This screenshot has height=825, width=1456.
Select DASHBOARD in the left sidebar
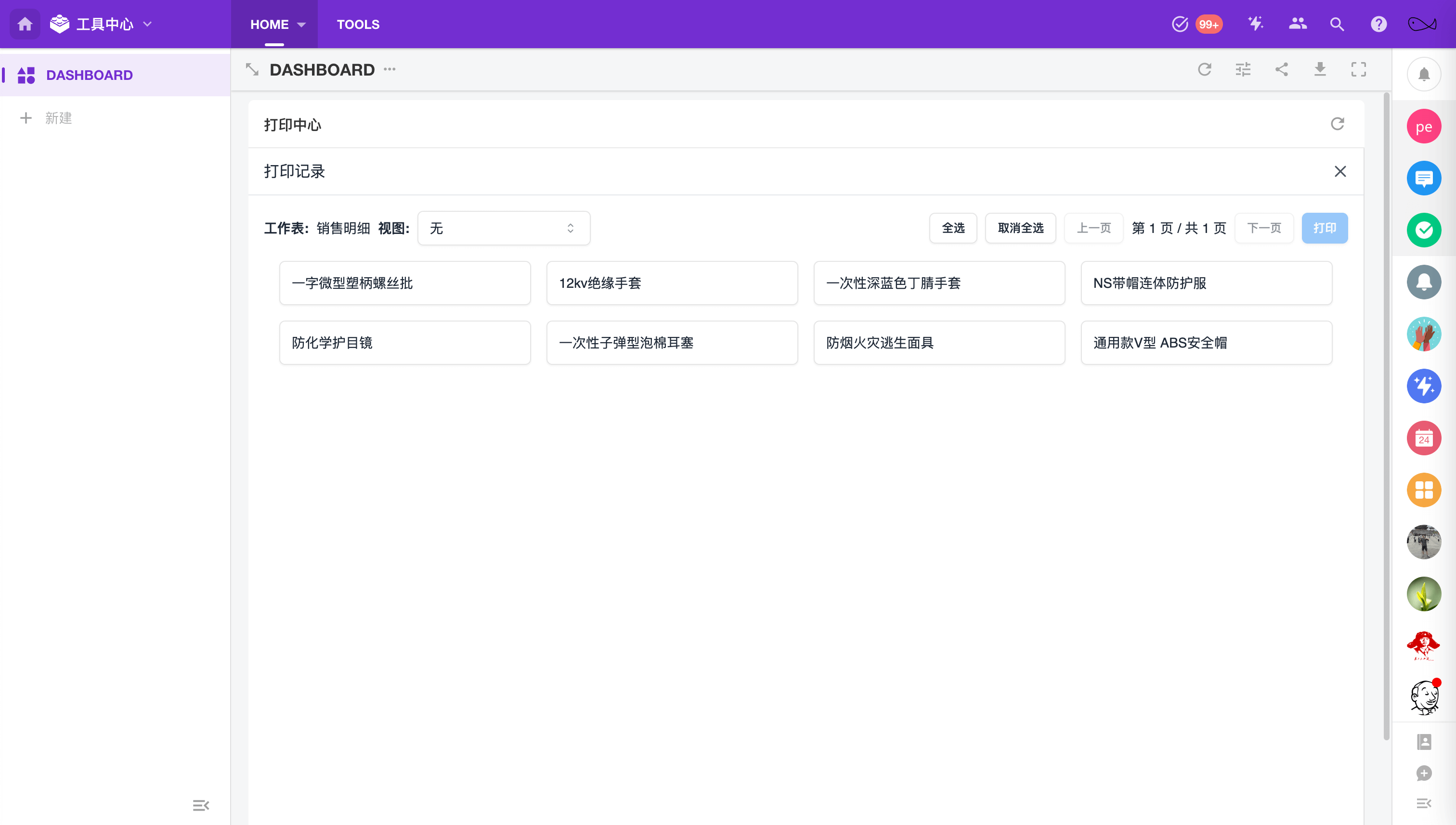click(89, 75)
